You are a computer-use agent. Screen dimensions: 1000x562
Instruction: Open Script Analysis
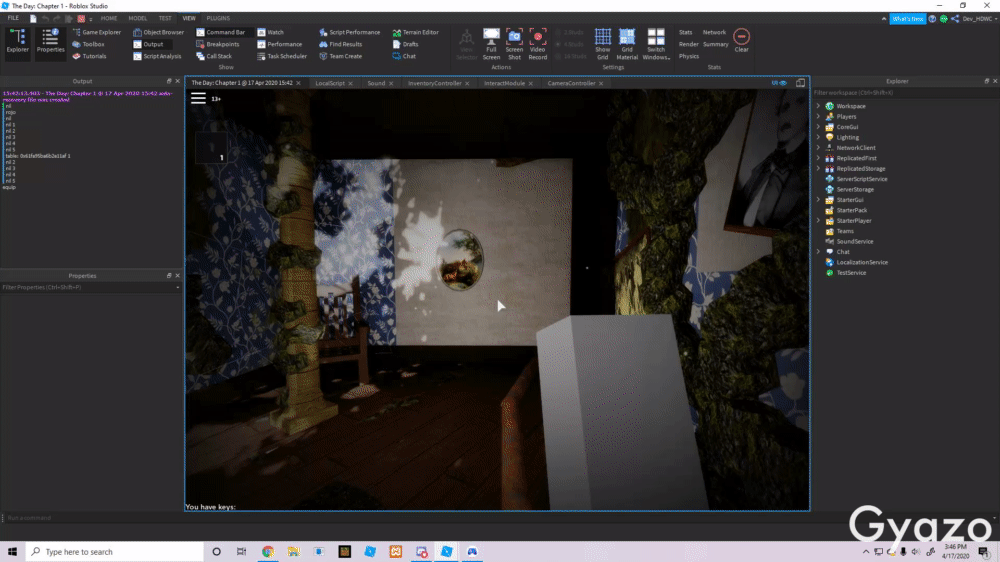coord(157,56)
